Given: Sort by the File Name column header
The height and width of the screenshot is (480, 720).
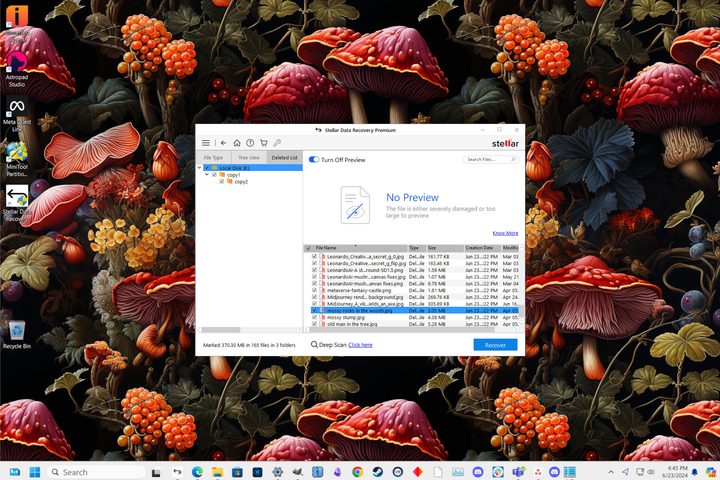Looking at the screenshot, I should [358, 248].
